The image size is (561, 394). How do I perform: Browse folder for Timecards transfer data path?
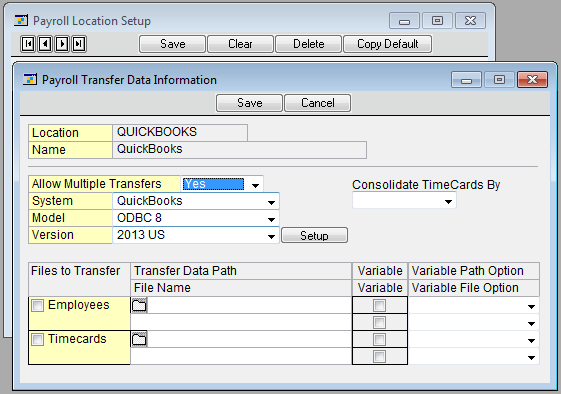[139, 339]
